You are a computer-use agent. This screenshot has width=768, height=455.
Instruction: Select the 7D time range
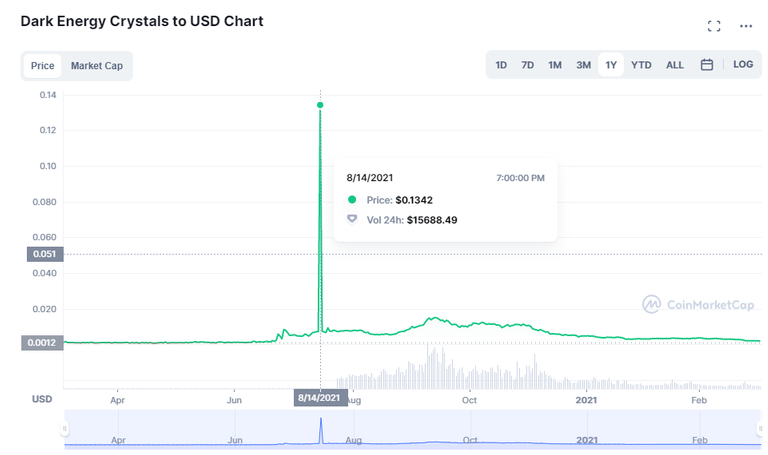(527, 65)
